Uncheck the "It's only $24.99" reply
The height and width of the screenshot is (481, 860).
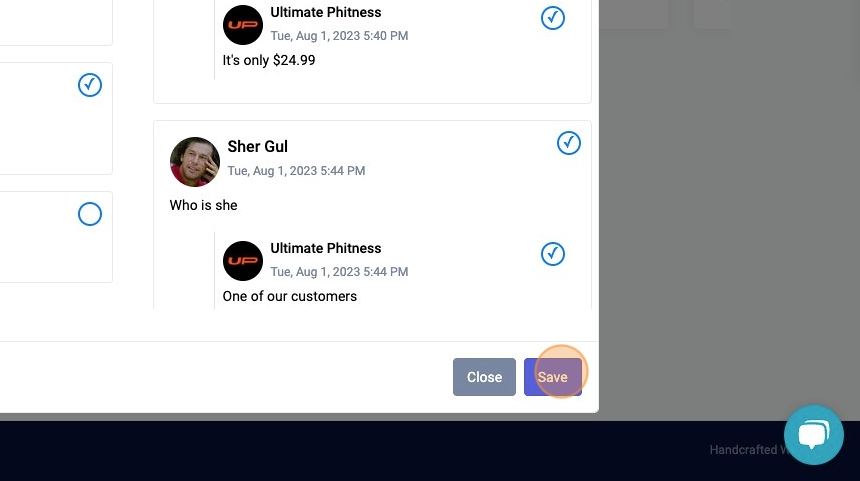tap(552, 18)
